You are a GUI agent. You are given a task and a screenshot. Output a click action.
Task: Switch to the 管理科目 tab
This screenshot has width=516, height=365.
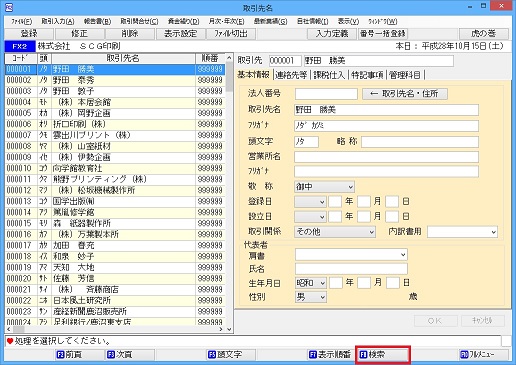point(405,75)
